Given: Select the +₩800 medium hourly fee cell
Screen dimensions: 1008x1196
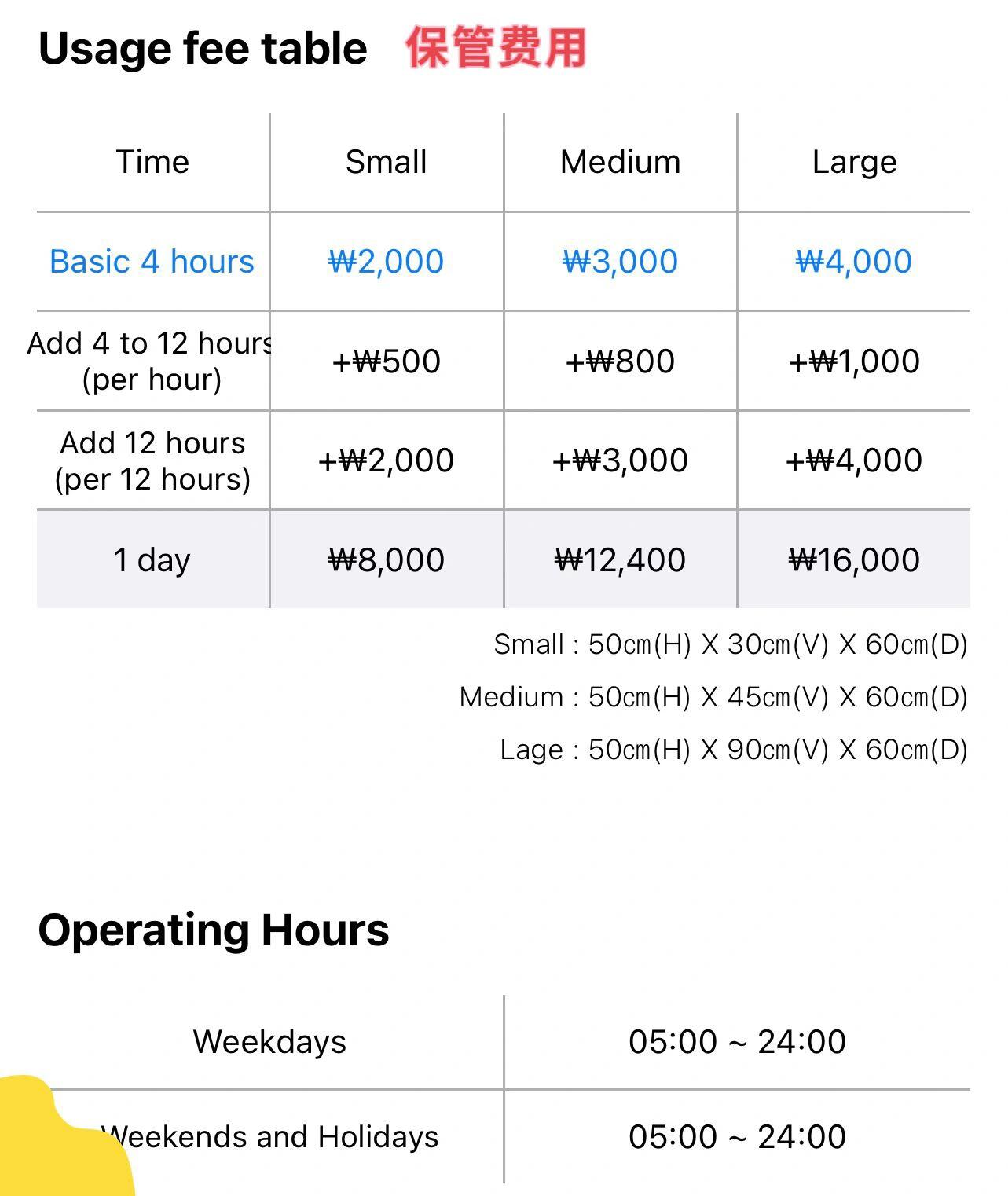Looking at the screenshot, I should (x=620, y=361).
